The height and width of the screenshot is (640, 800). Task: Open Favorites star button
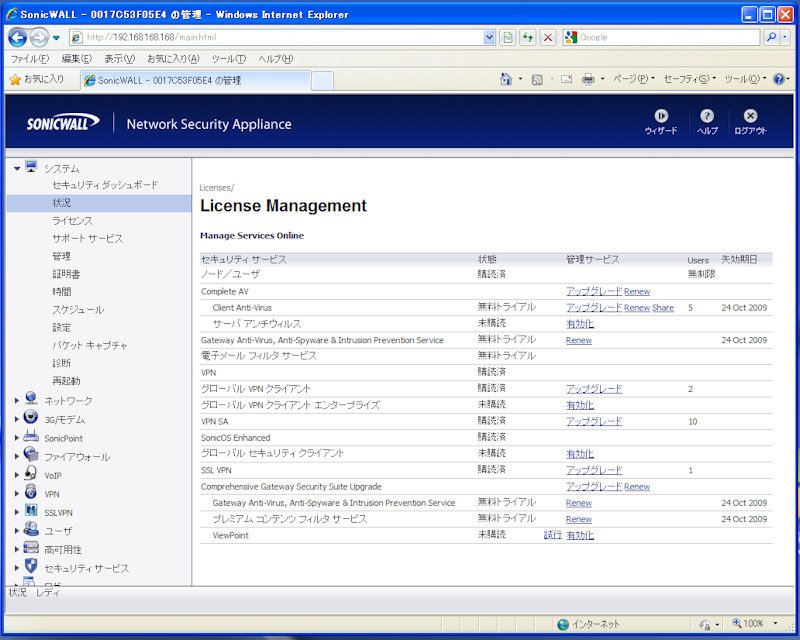pos(37,79)
